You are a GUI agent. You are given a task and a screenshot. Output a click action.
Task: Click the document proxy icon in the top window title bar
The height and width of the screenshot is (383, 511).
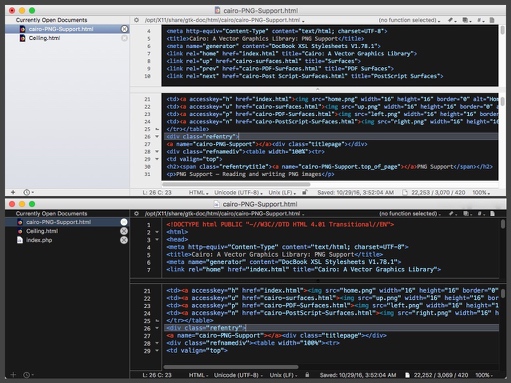pyautogui.click(x=217, y=10)
